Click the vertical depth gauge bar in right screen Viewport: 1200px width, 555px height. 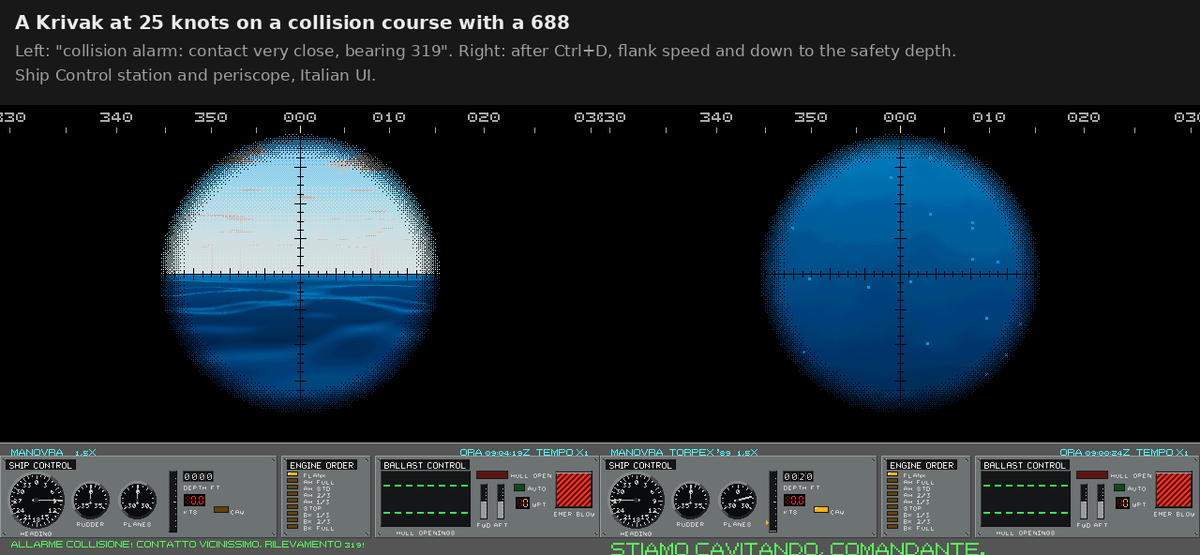click(x=773, y=501)
